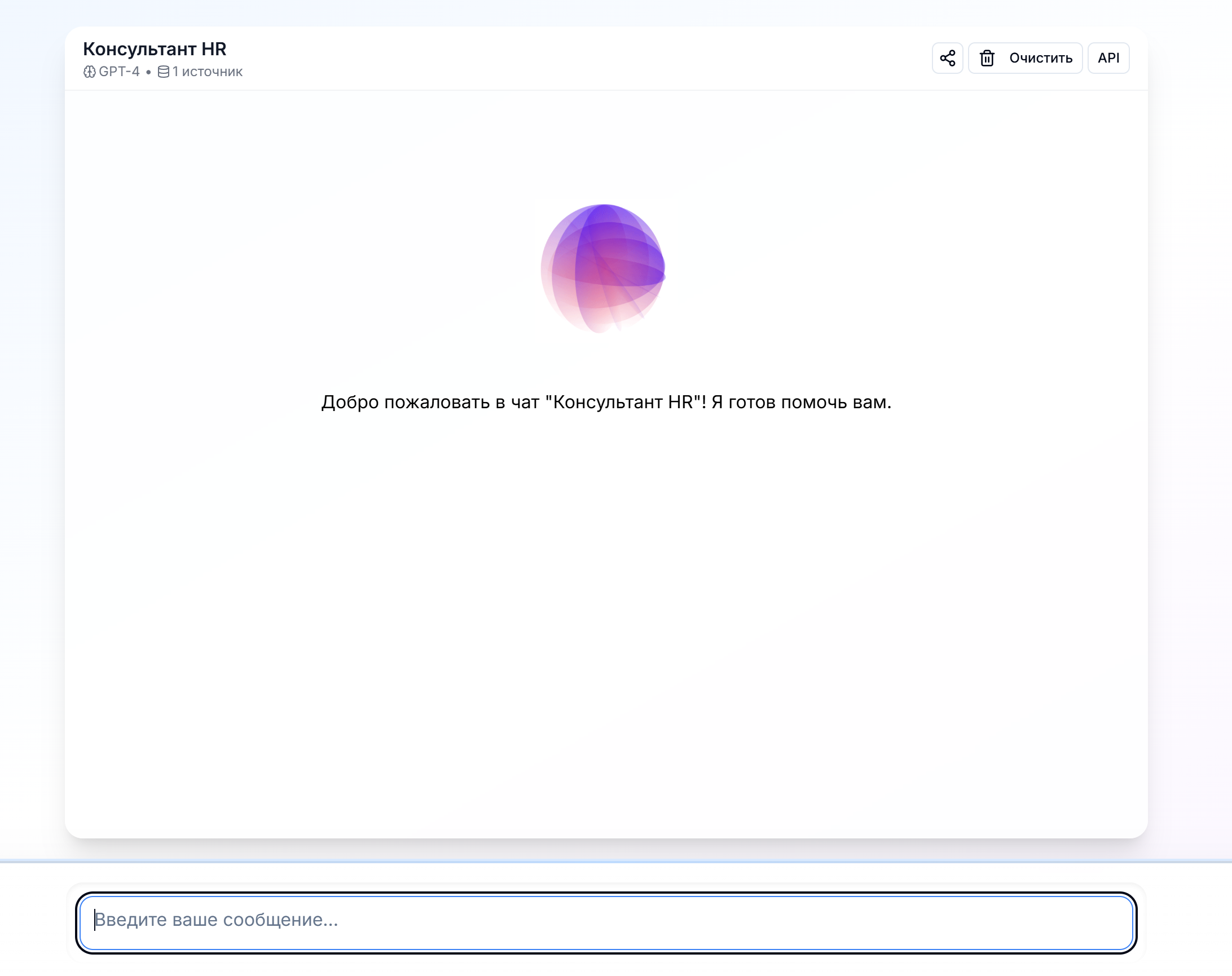This screenshot has height=976, width=1232.
Task: Click the share icon button
Action: (947, 58)
